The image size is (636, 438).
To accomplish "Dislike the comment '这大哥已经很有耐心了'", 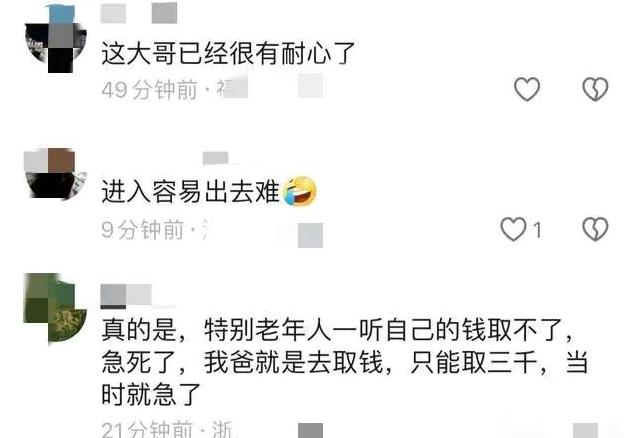I will pyautogui.click(x=595, y=89).
